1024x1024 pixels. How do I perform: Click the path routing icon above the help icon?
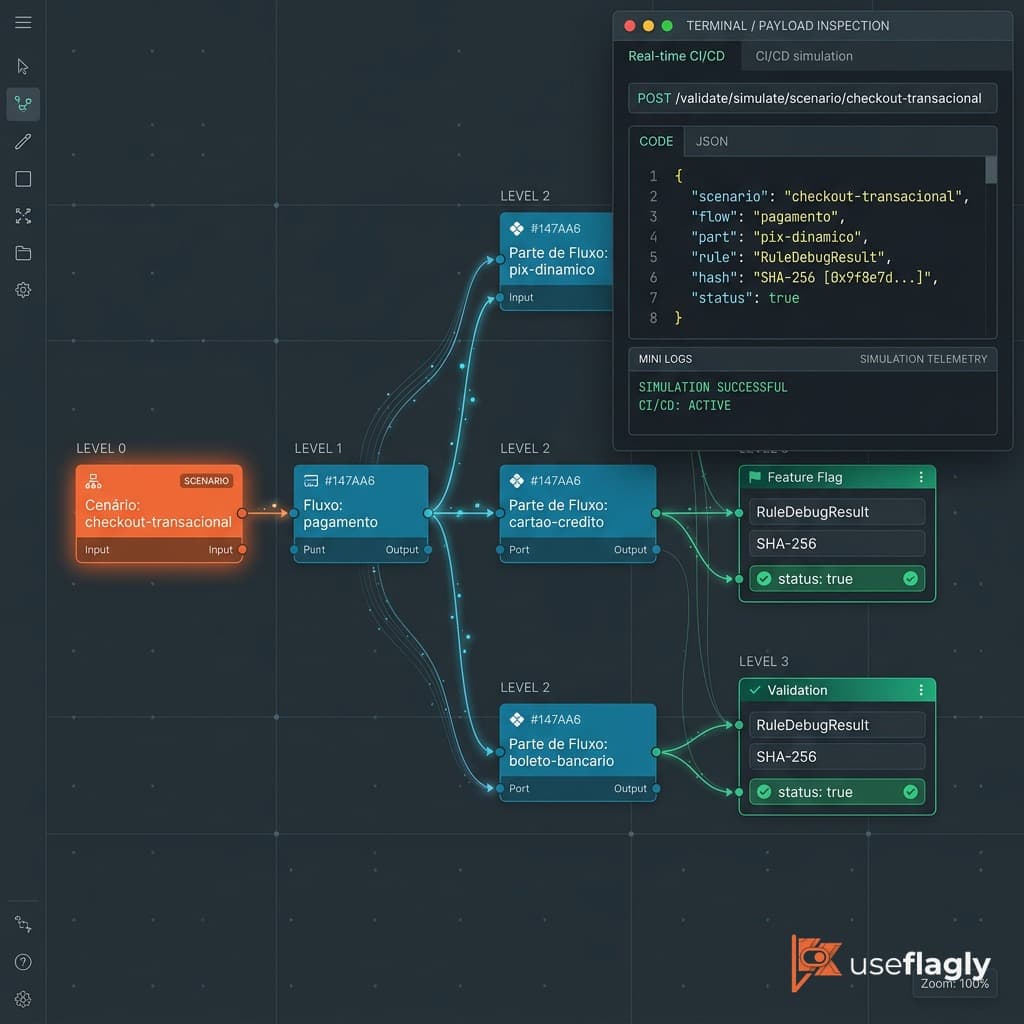23,924
